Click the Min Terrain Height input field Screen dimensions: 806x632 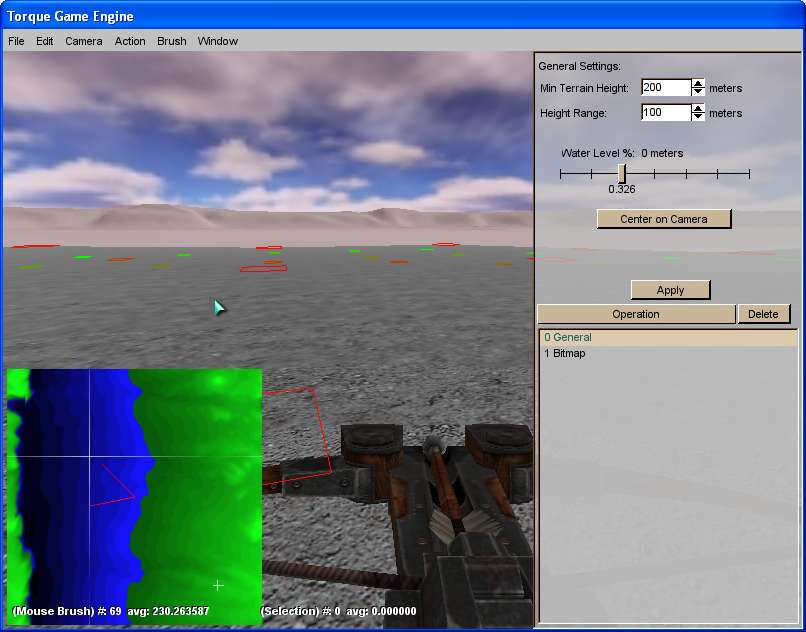pyautogui.click(x=665, y=88)
